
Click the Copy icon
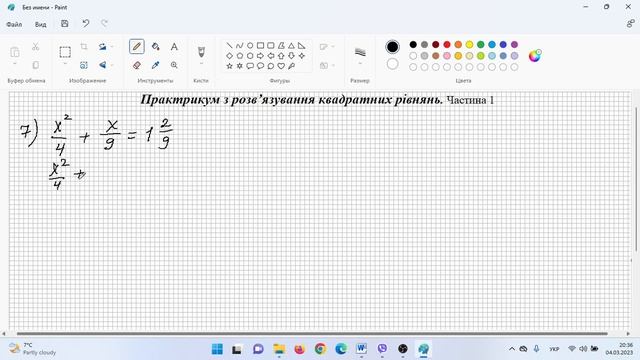point(36,65)
